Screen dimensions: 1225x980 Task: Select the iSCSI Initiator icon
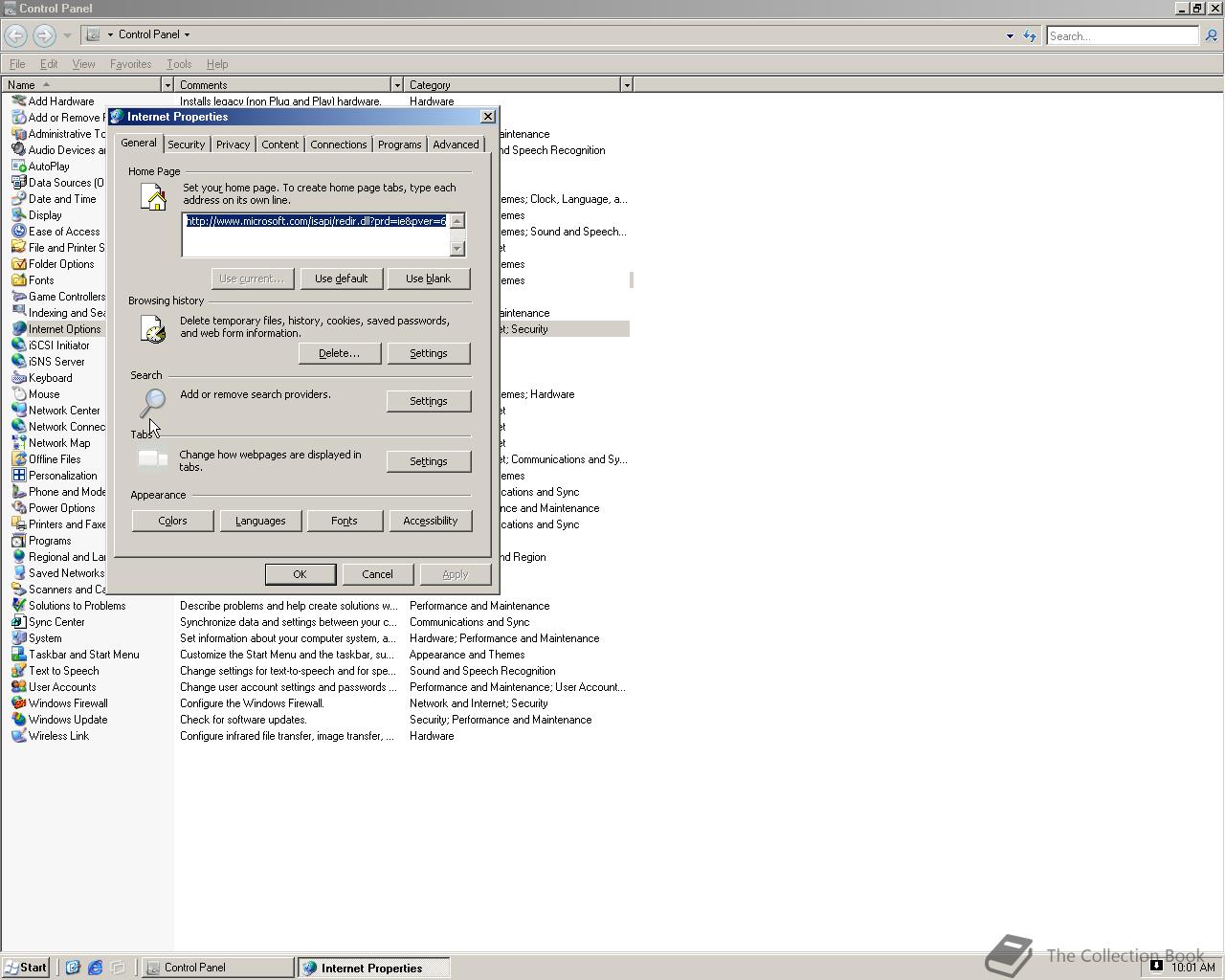click(18, 345)
